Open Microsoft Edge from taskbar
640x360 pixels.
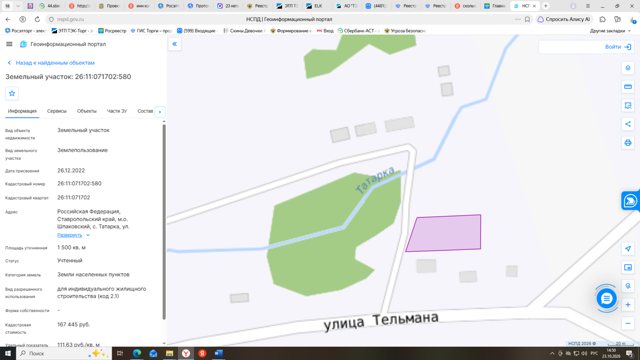pos(137,353)
